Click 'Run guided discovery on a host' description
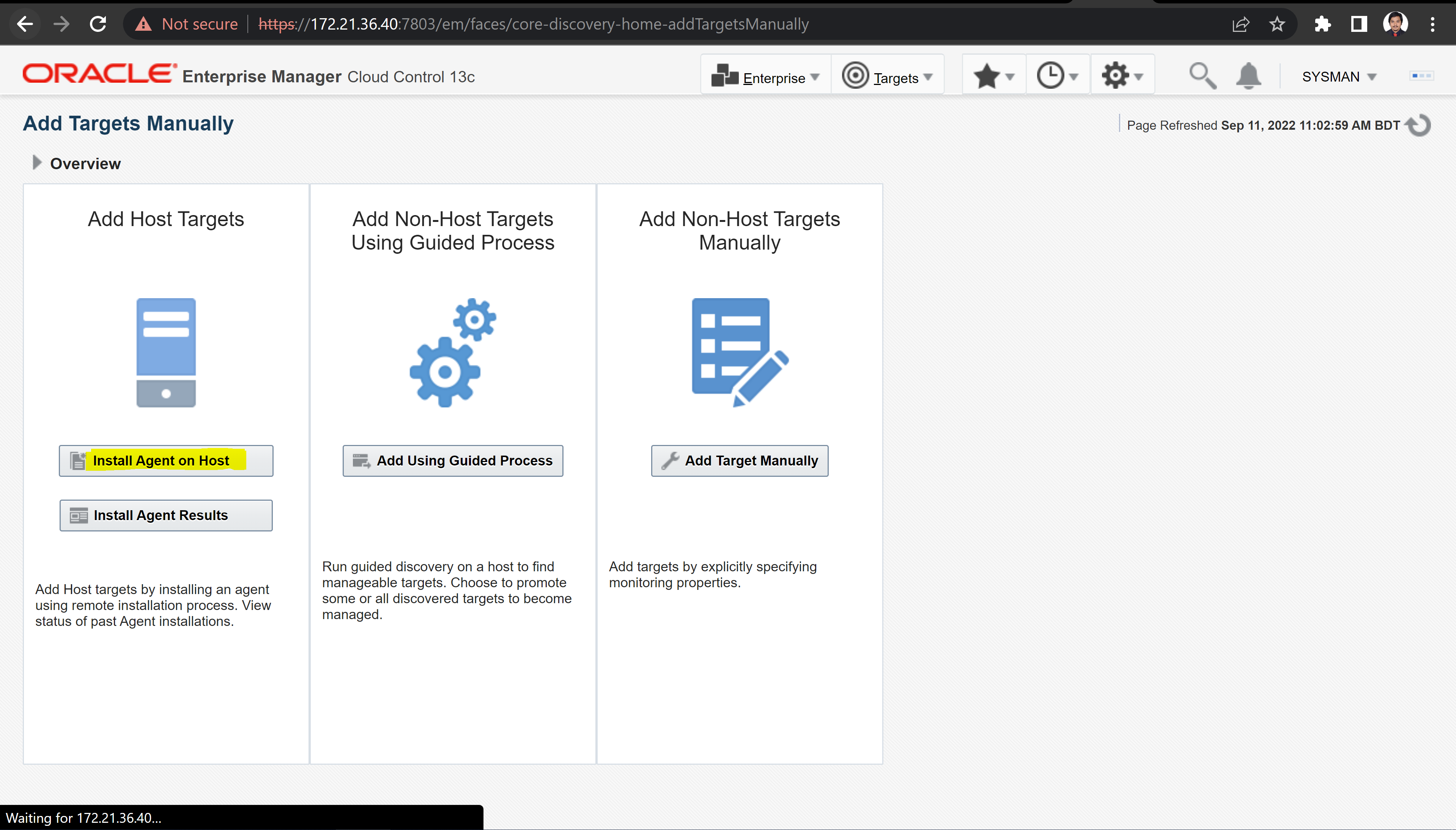The height and width of the screenshot is (830, 1456). click(x=447, y=591)
